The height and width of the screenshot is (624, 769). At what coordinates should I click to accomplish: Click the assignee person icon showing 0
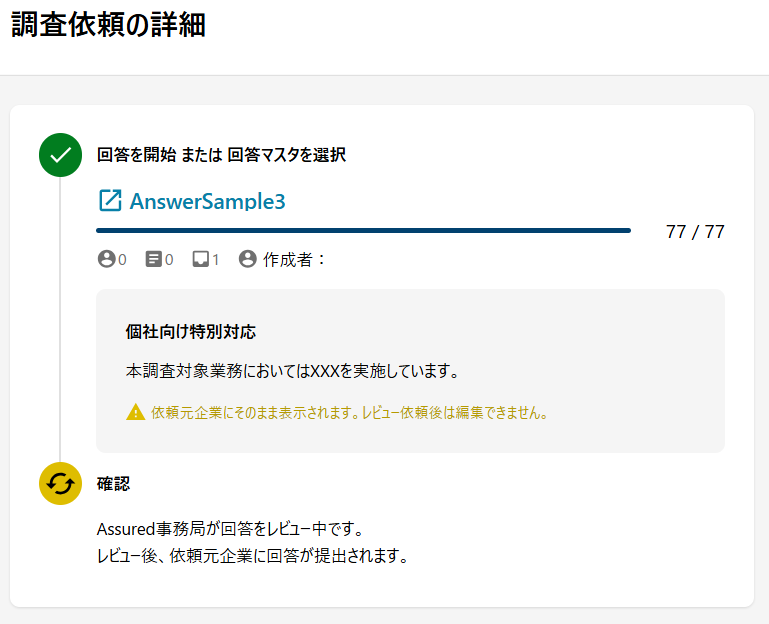(106, 259)
